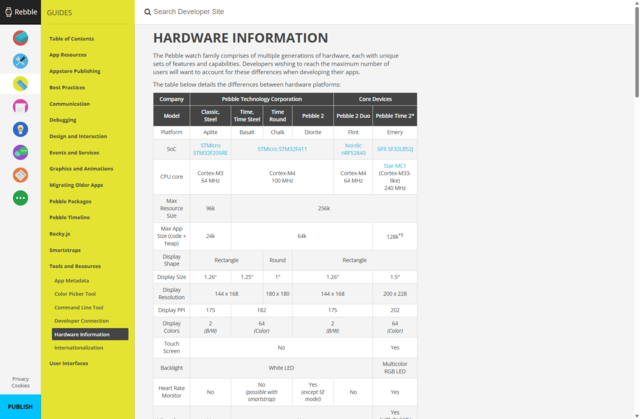Open Pebble Timeline guide

69,217
